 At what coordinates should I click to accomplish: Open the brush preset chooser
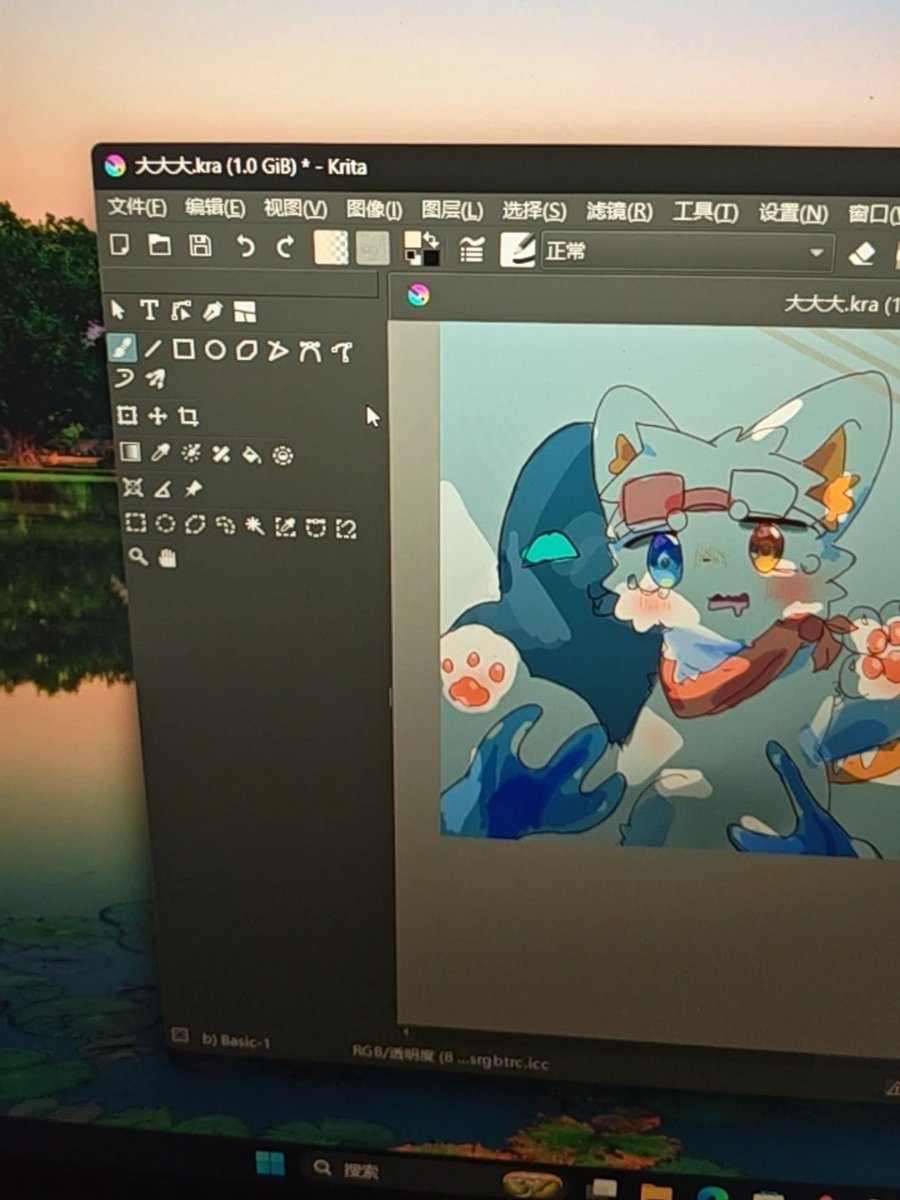click(x=518, y=250)
